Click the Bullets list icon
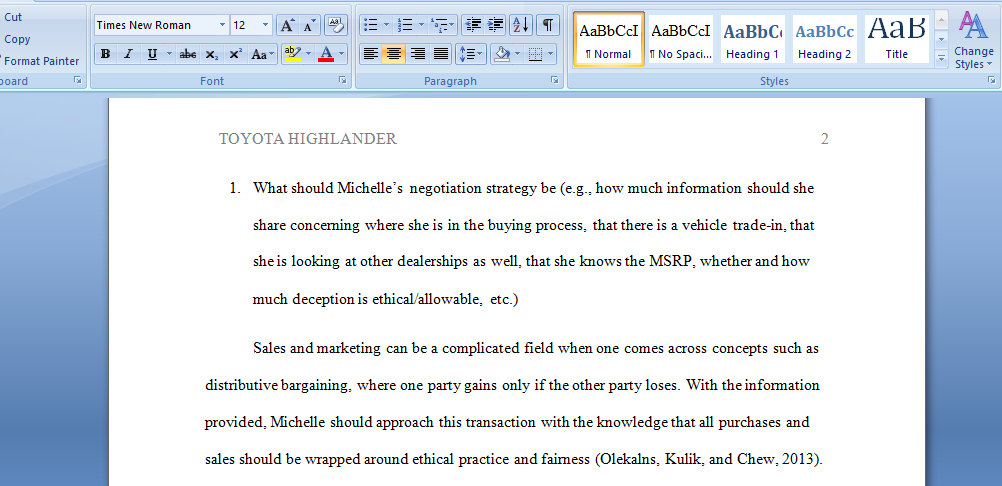1002x486 pixels. tap(371, 26)
